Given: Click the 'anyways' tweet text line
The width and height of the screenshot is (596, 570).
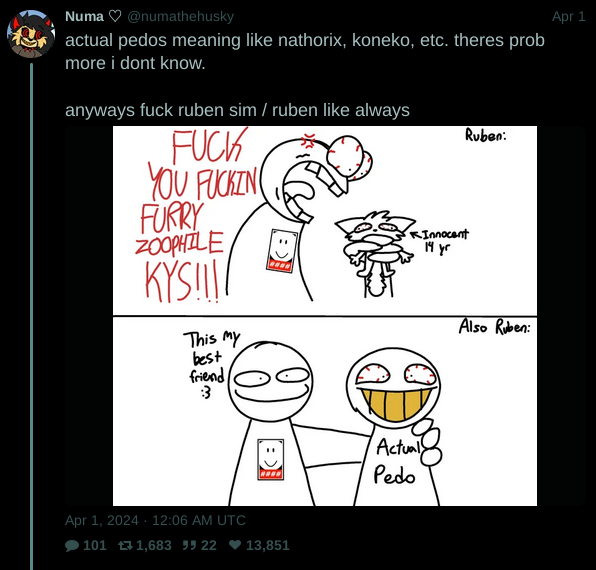Looking at the screenshot, I should pyautogui.click(x=237, y=110).
